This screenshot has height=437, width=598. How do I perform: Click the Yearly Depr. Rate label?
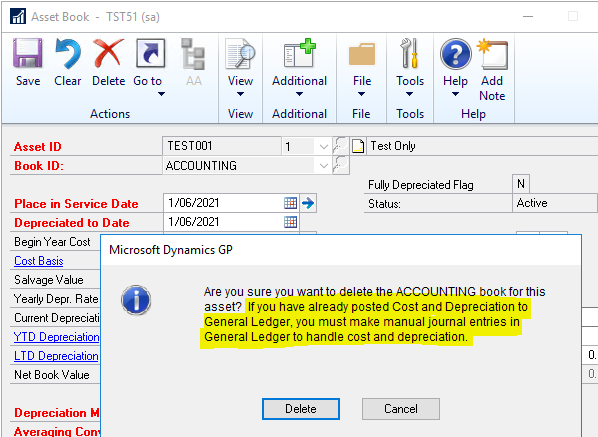click(56, 299)
